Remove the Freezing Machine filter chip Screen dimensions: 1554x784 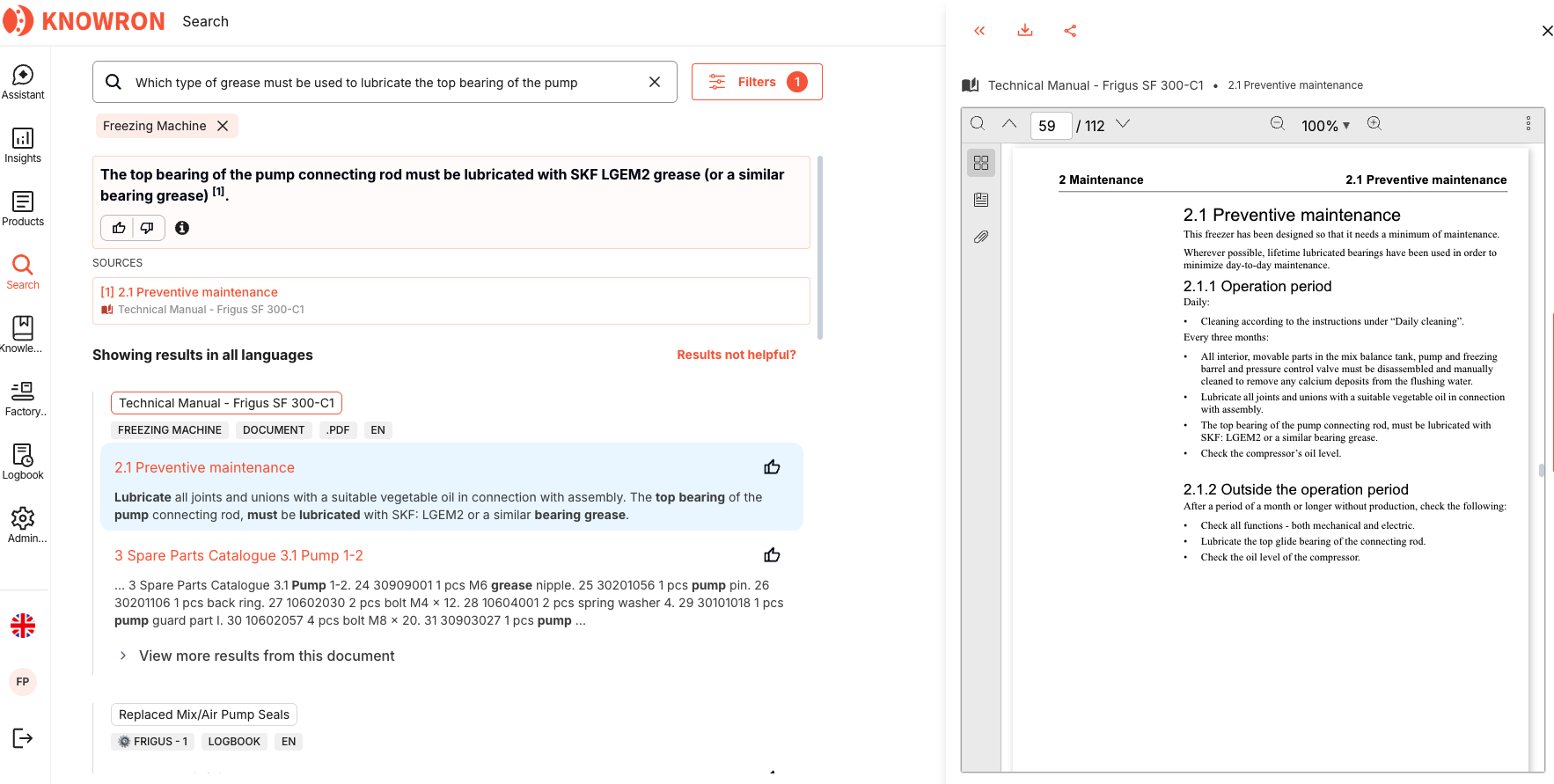[x=223, y=126]
